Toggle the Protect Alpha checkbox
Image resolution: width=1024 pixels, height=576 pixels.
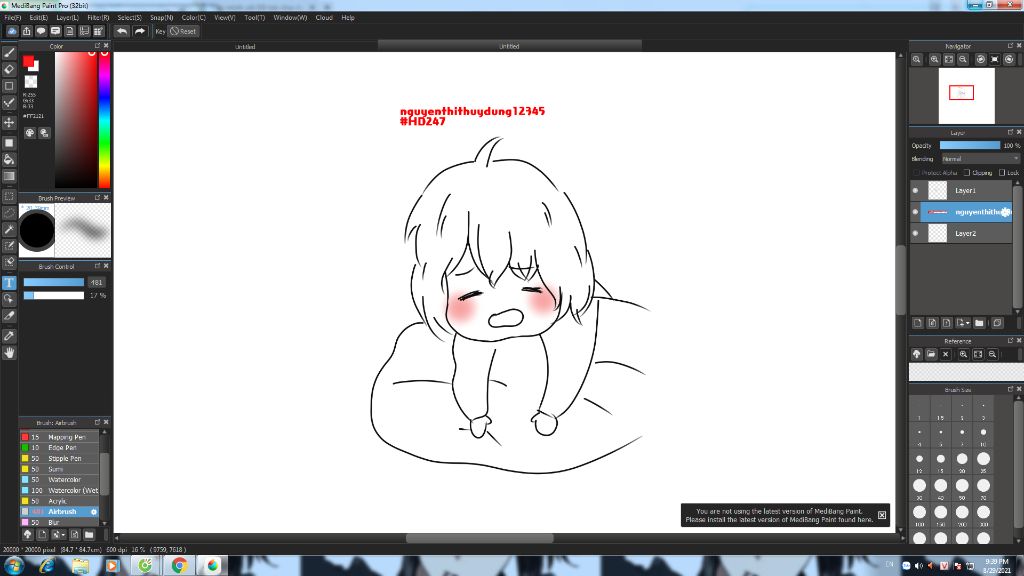(x=916, y=172)
